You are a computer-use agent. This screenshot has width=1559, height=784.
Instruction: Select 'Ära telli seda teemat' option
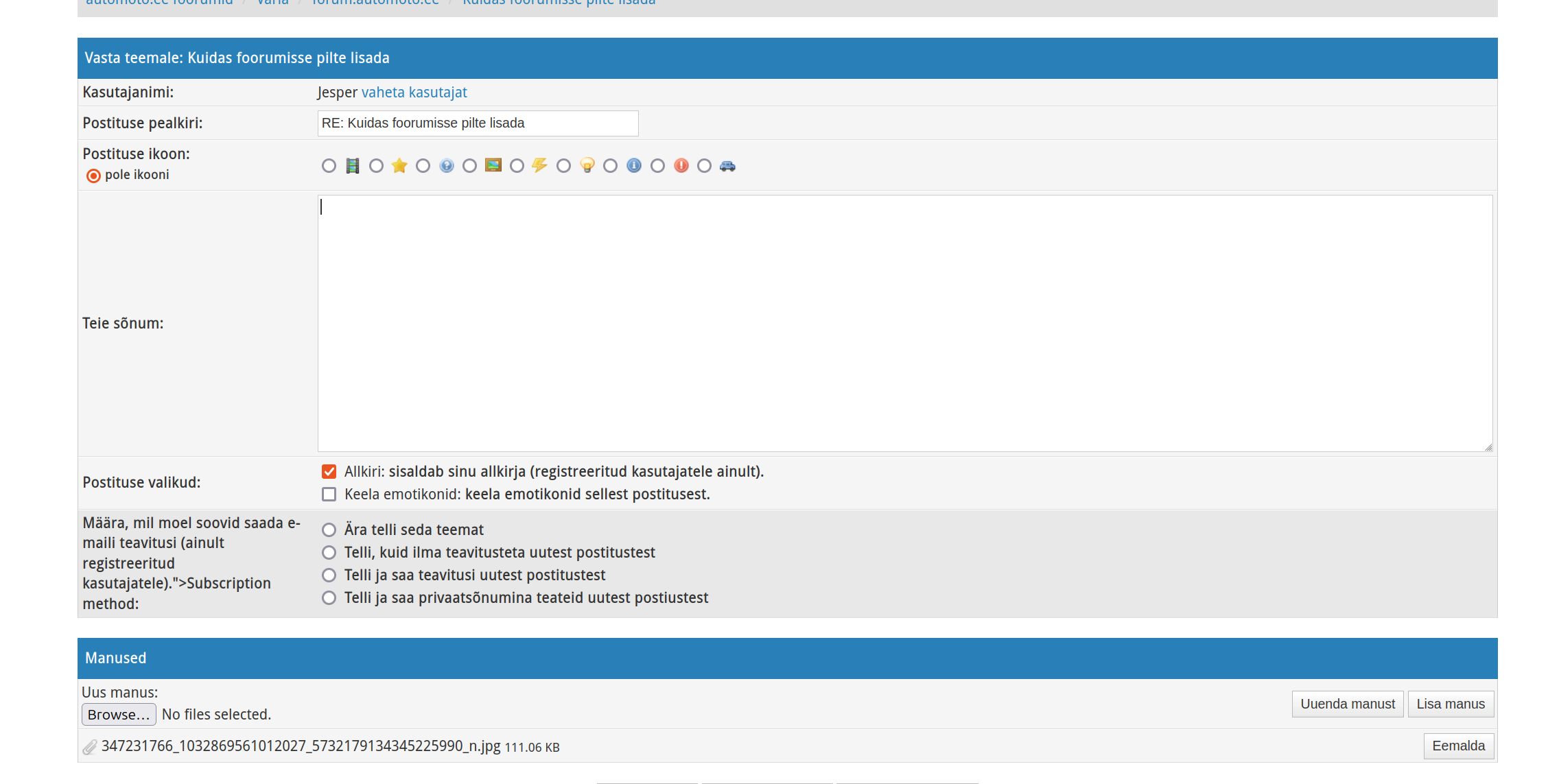click(x=329, y=530)
